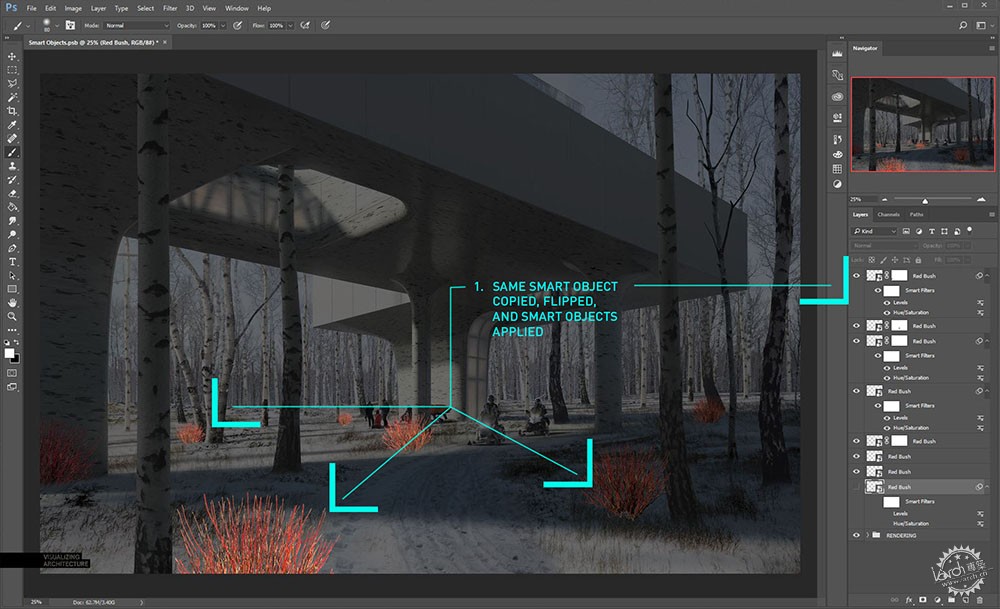Open the Opacity slider dropdown arrow

point(223,26)
